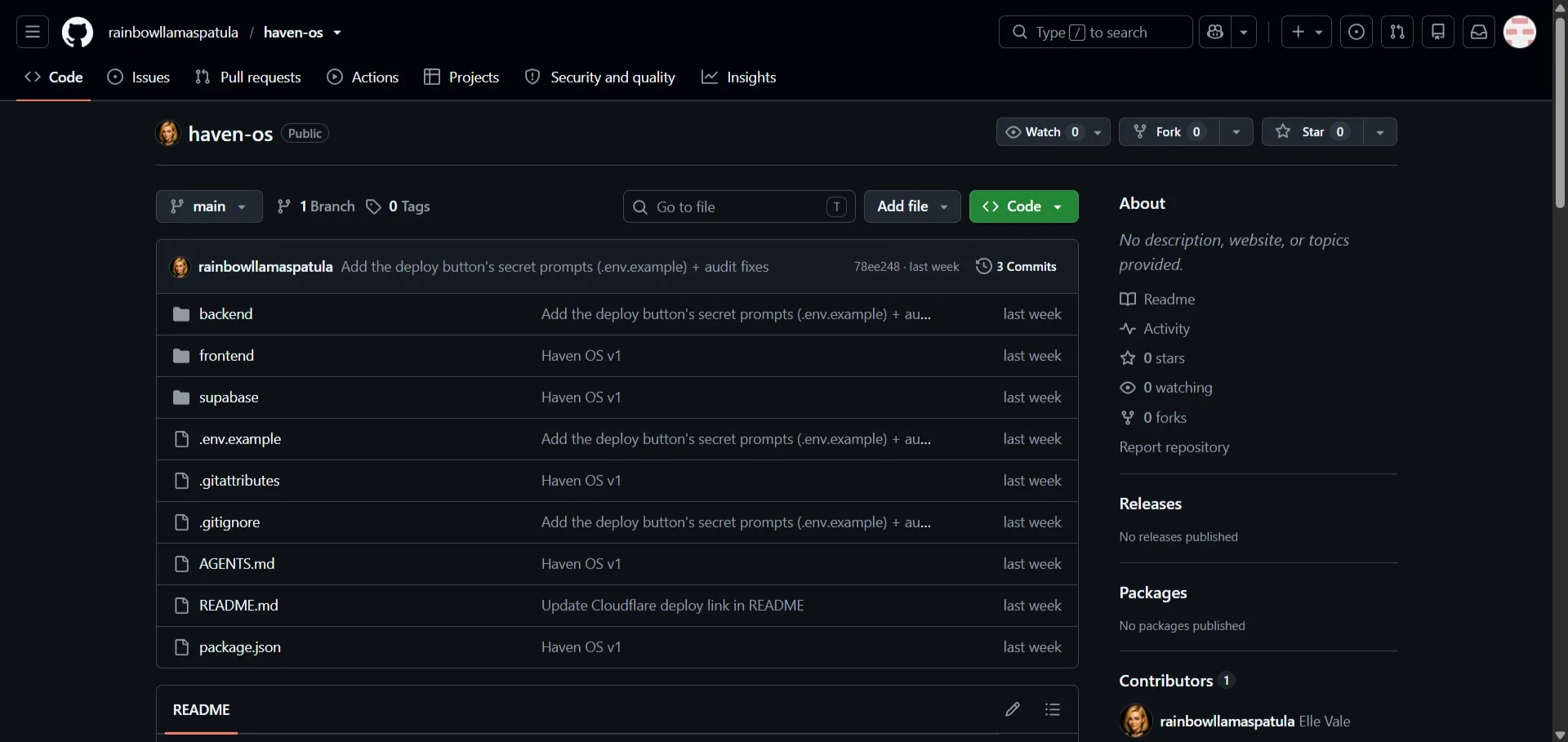Open the notifications inbox icon
Screen dimensions: 1568x742
click(x=1479, y=32)
